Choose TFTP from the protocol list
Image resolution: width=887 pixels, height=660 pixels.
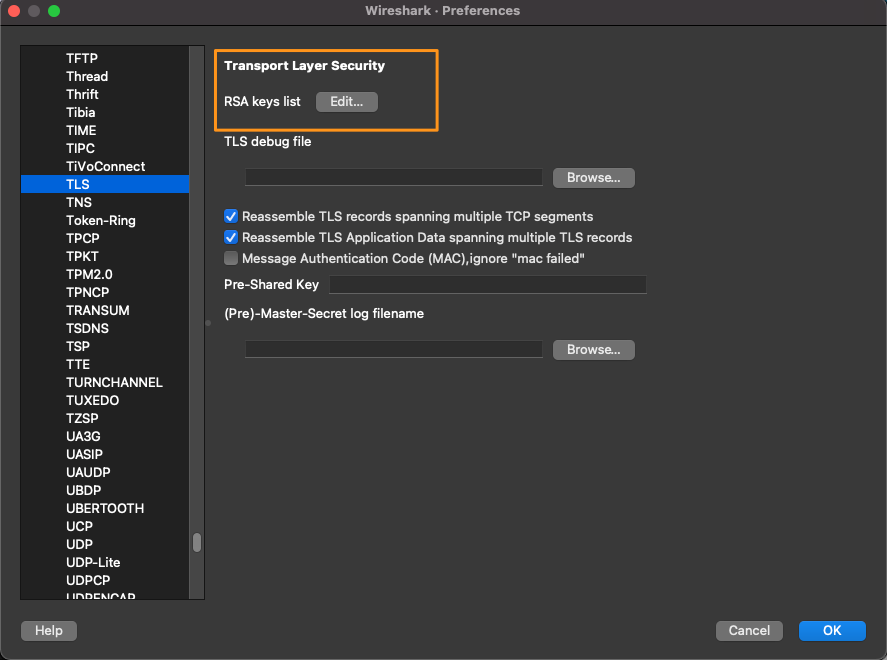click(x=82, y=58)
